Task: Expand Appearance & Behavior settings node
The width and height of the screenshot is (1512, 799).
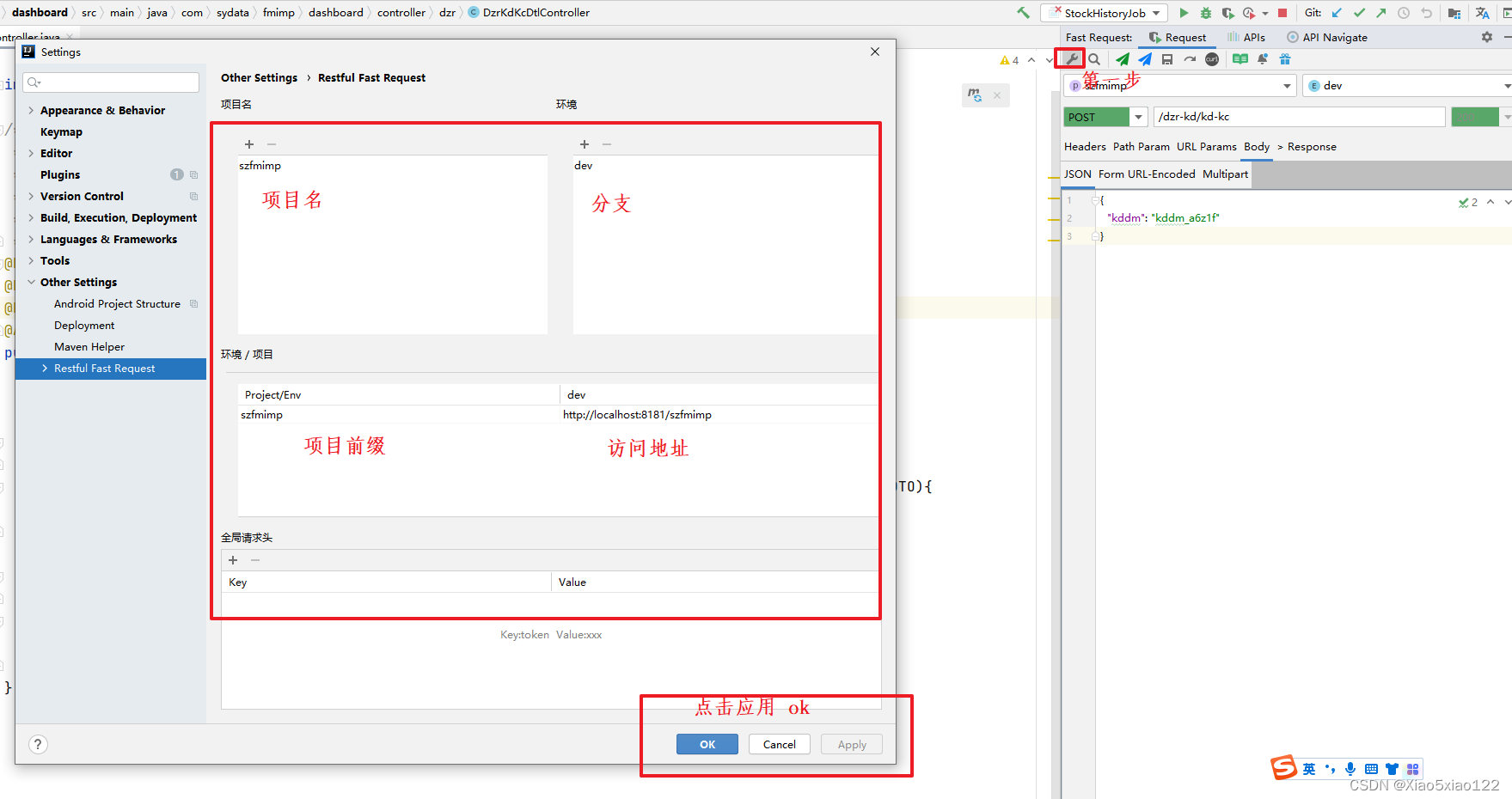Action: click(31, 110)
